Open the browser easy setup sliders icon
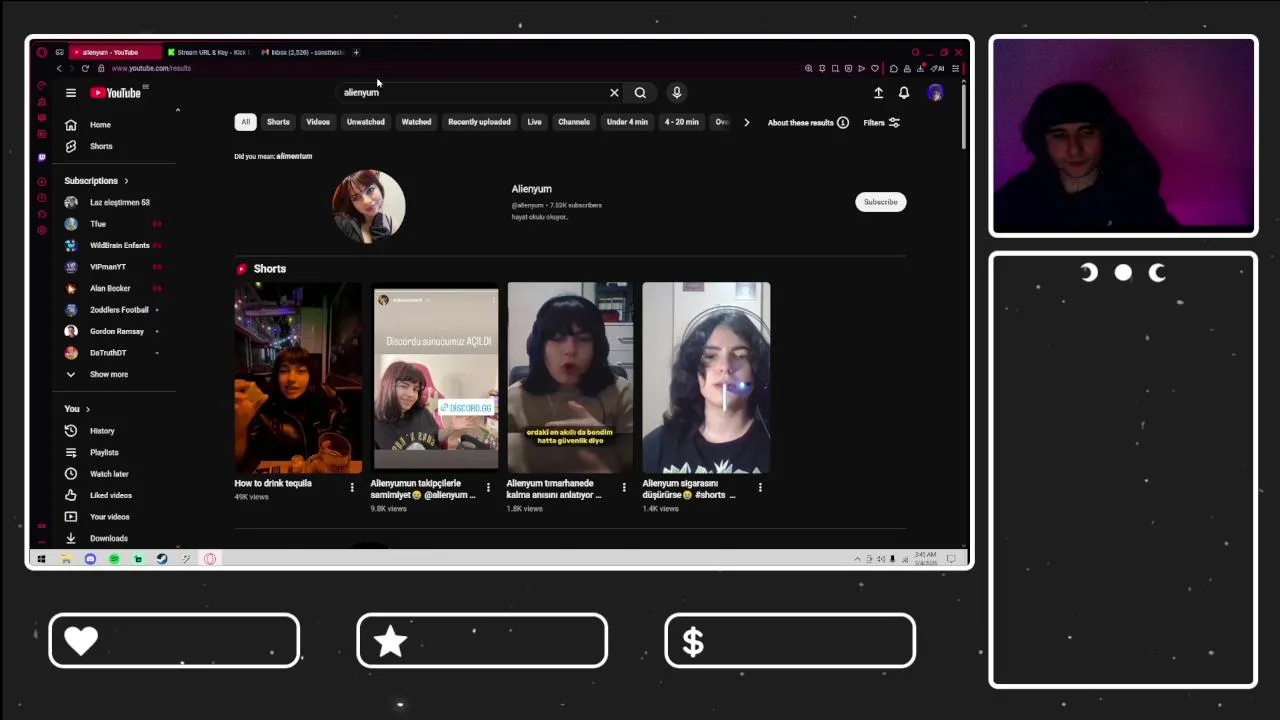The height and width of the screenshot is (720, 1280). click(955, 68)
